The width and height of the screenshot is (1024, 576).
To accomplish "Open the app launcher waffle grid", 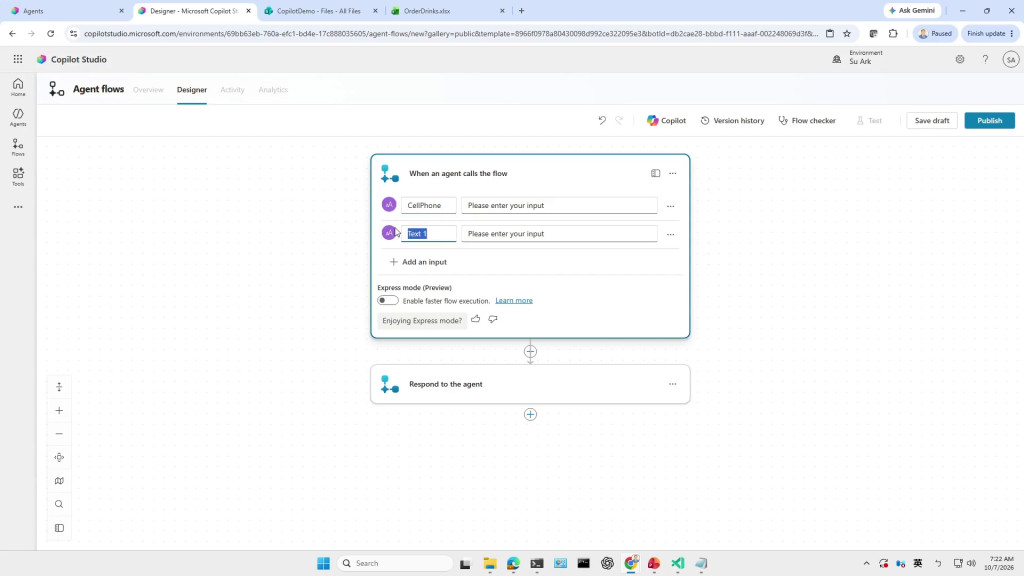I will pyautogui.click(x=18, y=59).
